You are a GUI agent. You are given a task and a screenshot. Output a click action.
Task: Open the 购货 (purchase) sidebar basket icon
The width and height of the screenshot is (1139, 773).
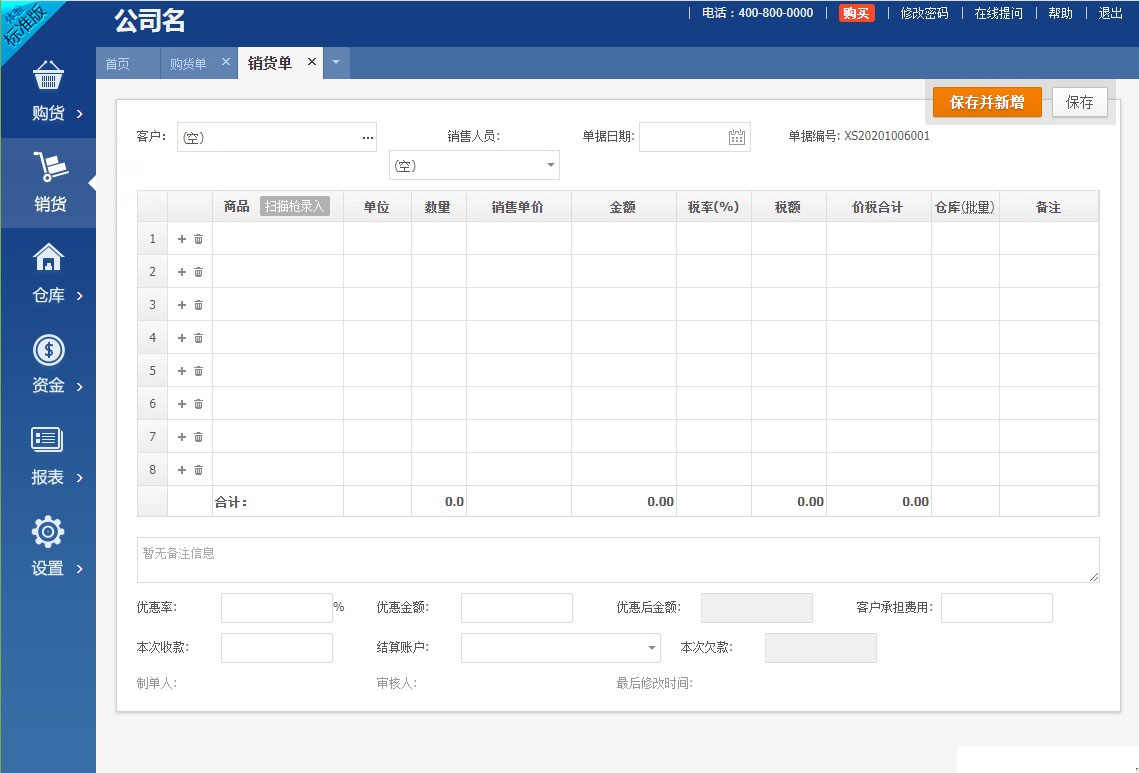pyautogui.click(x=48, y=76)
